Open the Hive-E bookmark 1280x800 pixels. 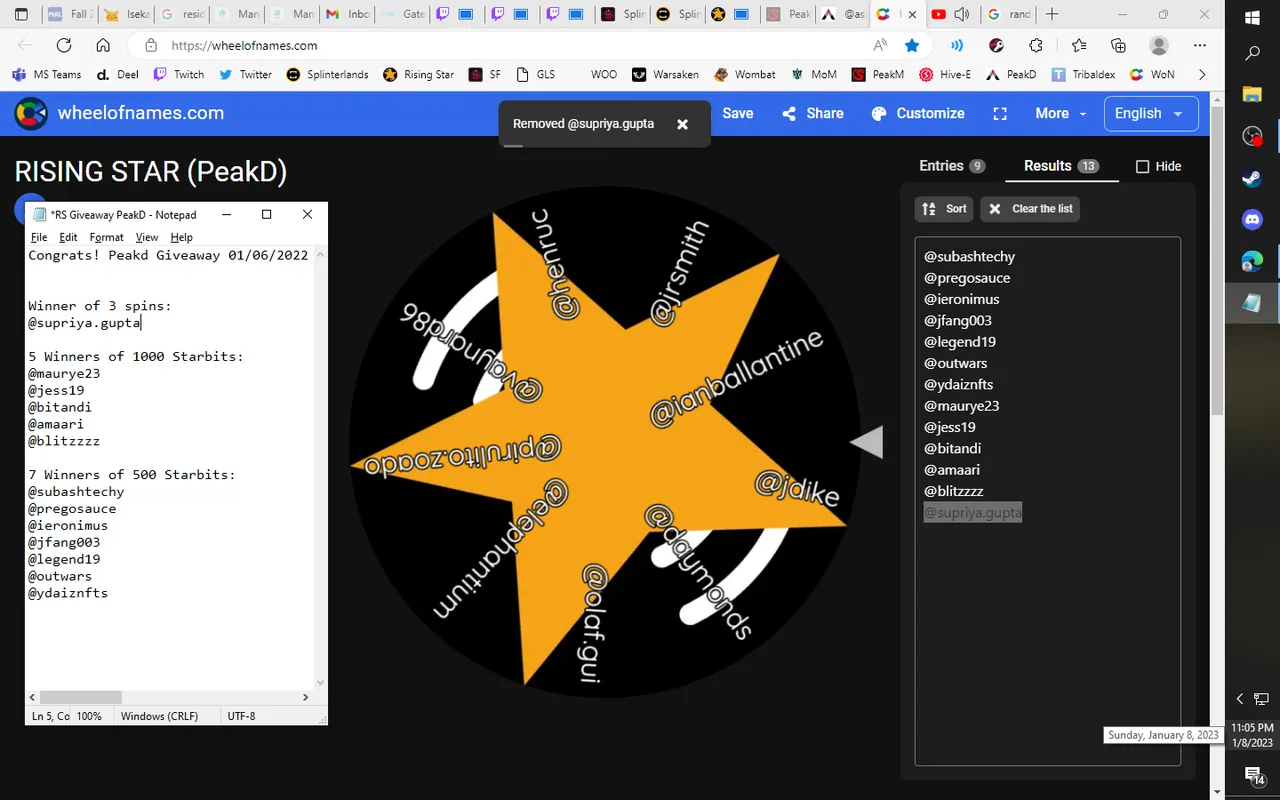945,74
